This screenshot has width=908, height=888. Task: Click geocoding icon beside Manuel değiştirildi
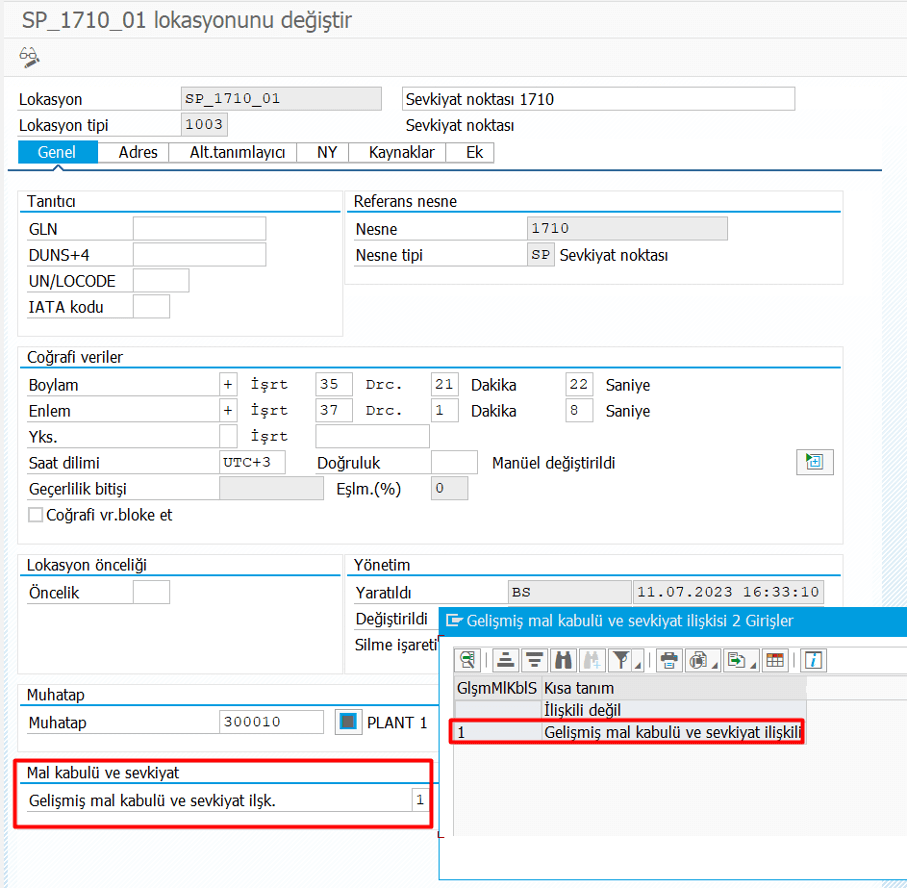tap(814, 462)
